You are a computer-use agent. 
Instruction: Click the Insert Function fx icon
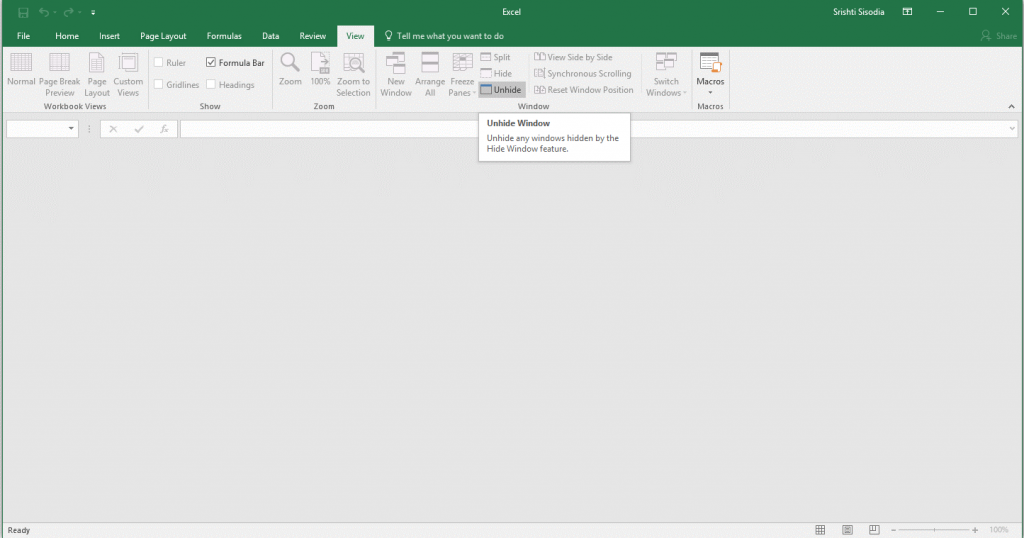164,129
